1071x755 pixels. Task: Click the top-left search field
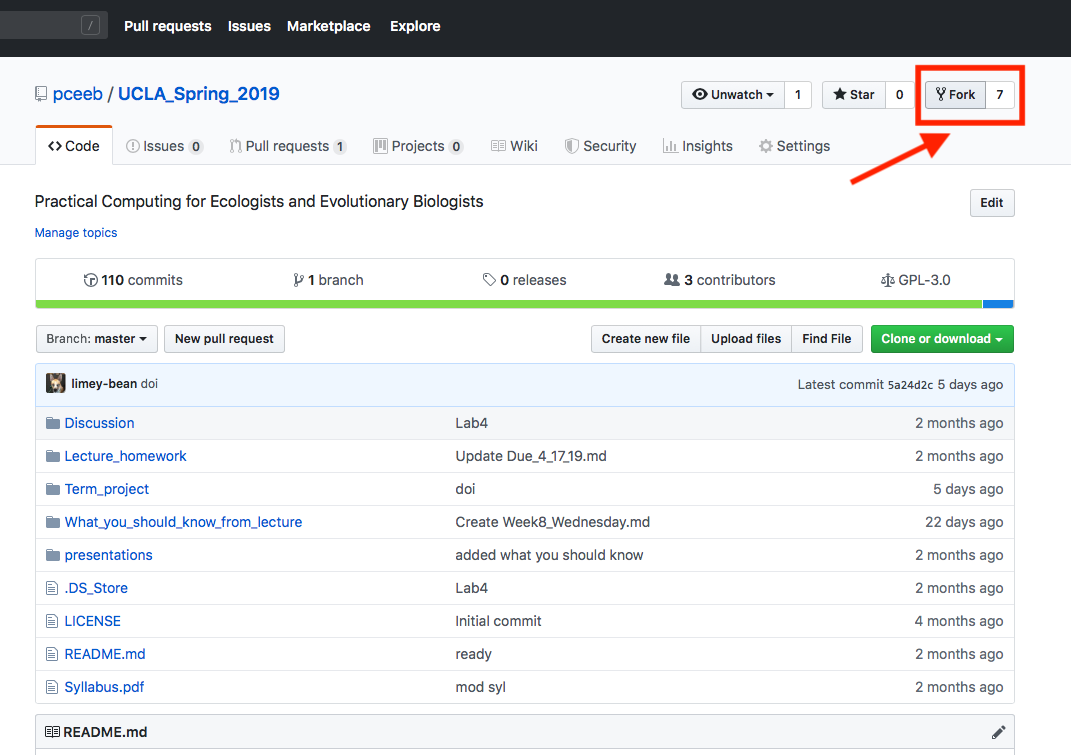click(53, 26)
